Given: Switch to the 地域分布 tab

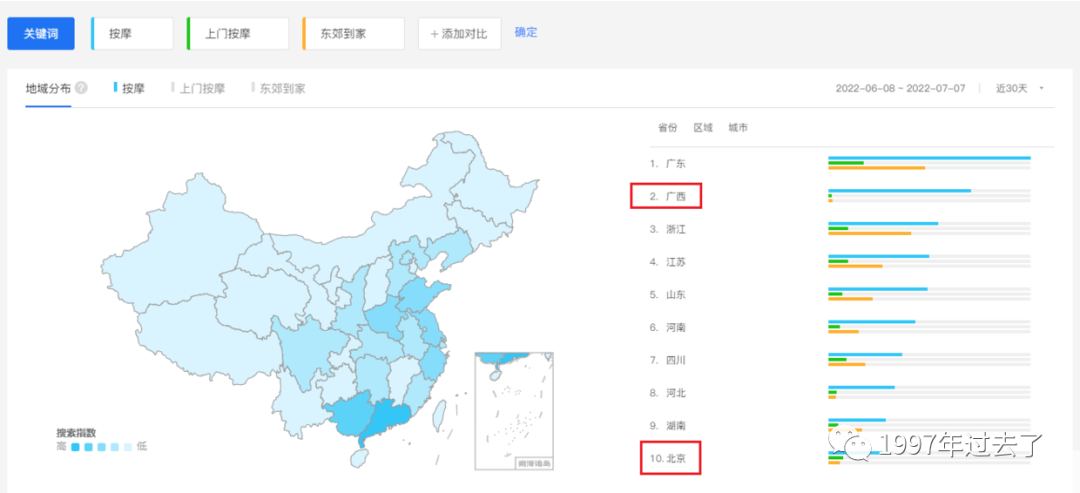Looking at the screenshot, I should [x=48, y=88].
